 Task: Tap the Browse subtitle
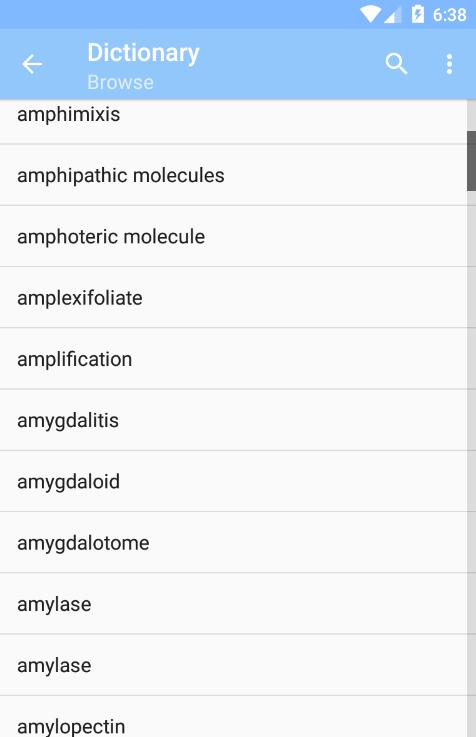tap(120, 83)
